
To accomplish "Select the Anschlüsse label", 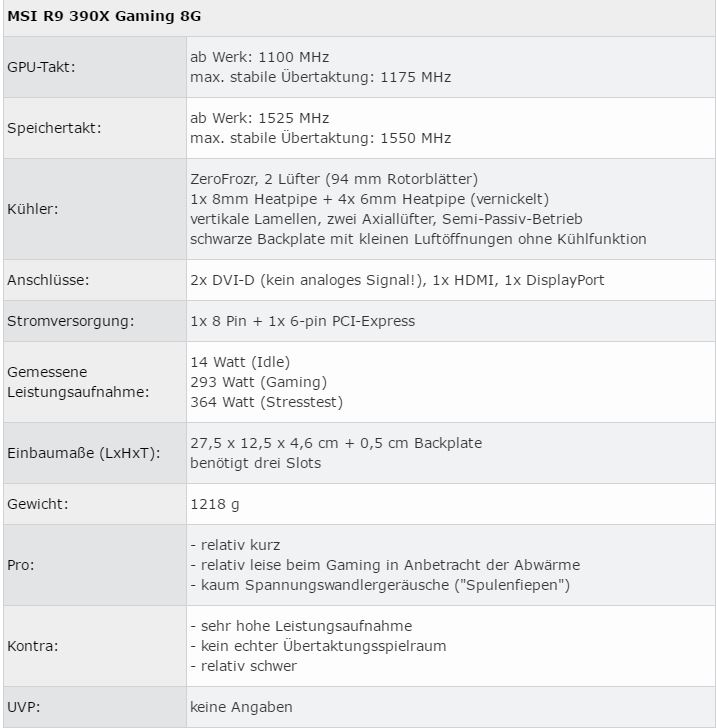I will (x=48, y=280).
